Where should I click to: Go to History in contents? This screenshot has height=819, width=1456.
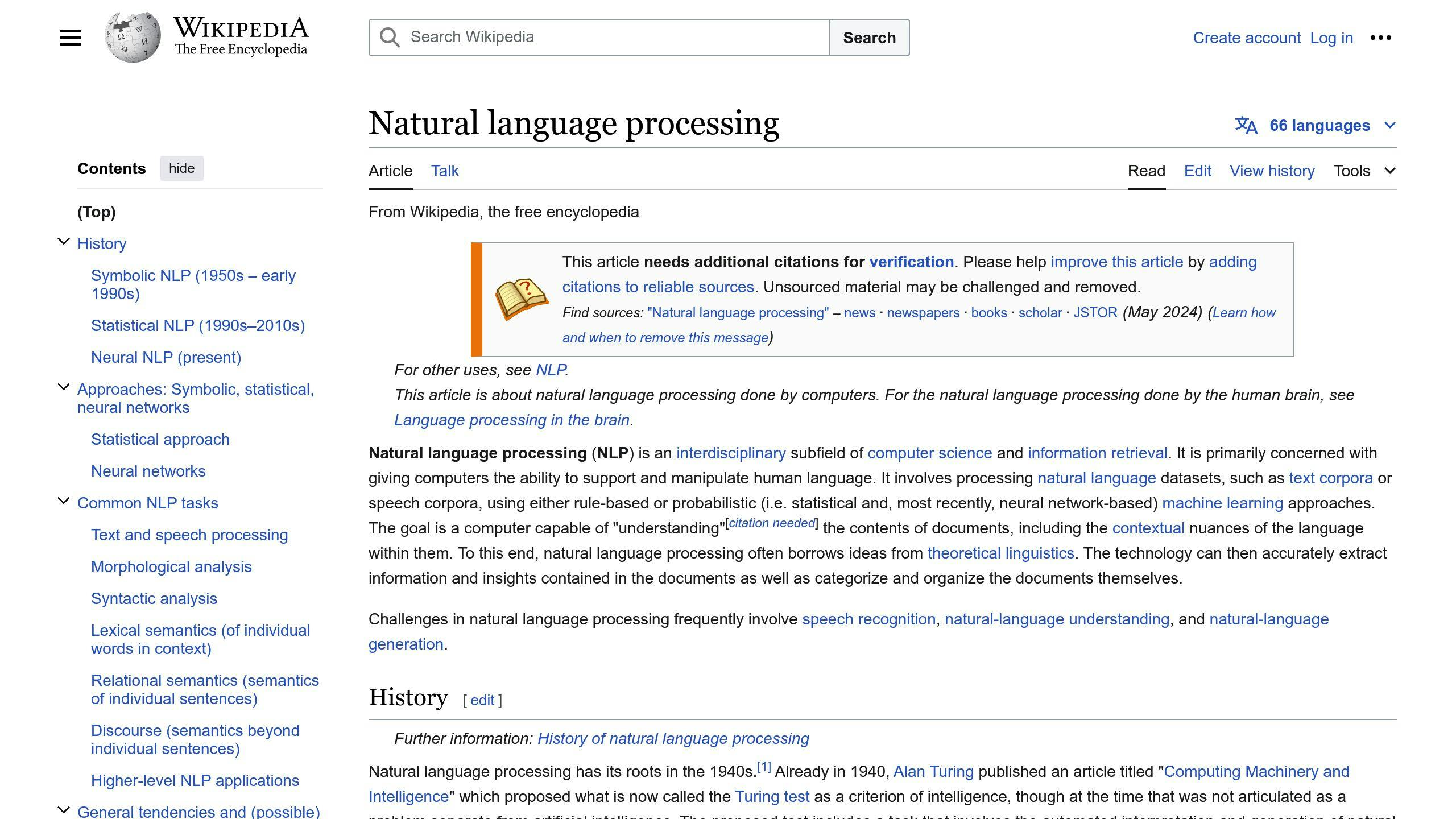[102, 243]
